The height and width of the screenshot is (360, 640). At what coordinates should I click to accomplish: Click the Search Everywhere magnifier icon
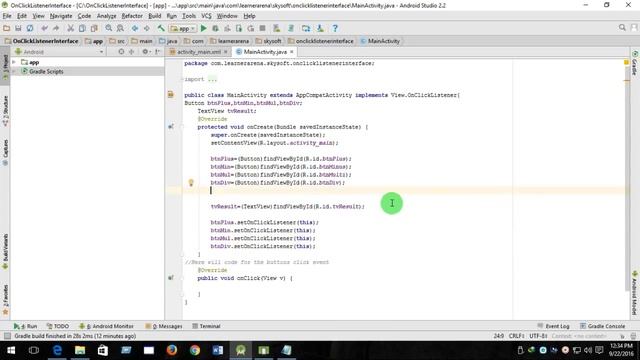(x=622, y=27)
